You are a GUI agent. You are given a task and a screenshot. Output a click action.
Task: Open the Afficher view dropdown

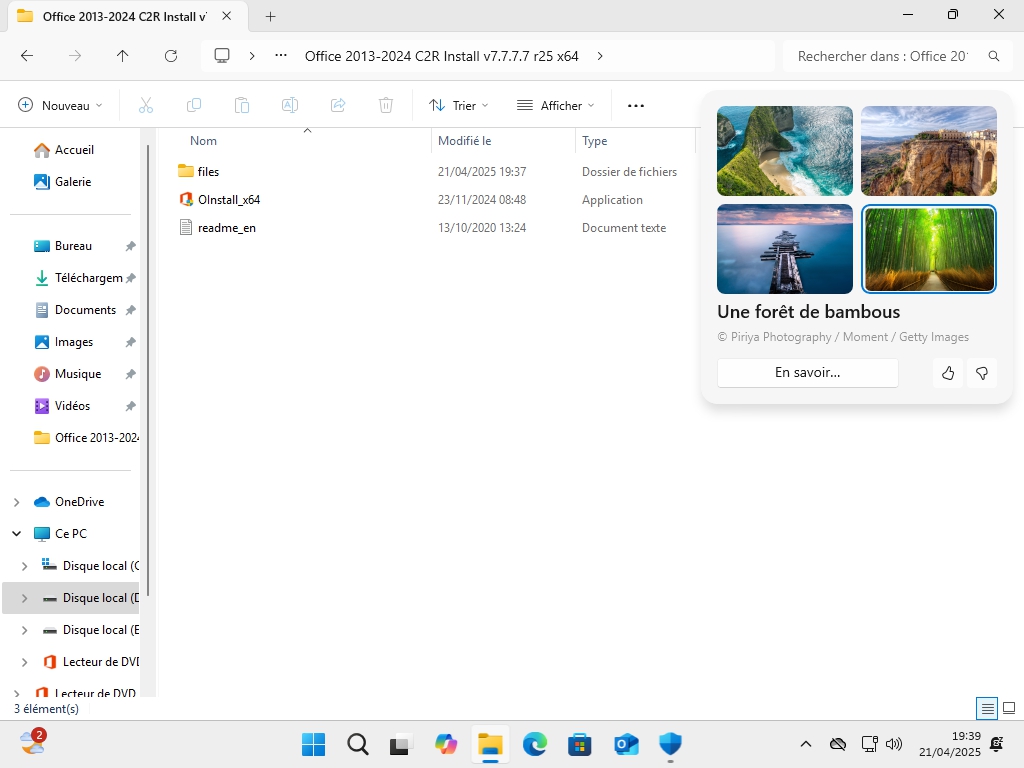click(555, 105)
